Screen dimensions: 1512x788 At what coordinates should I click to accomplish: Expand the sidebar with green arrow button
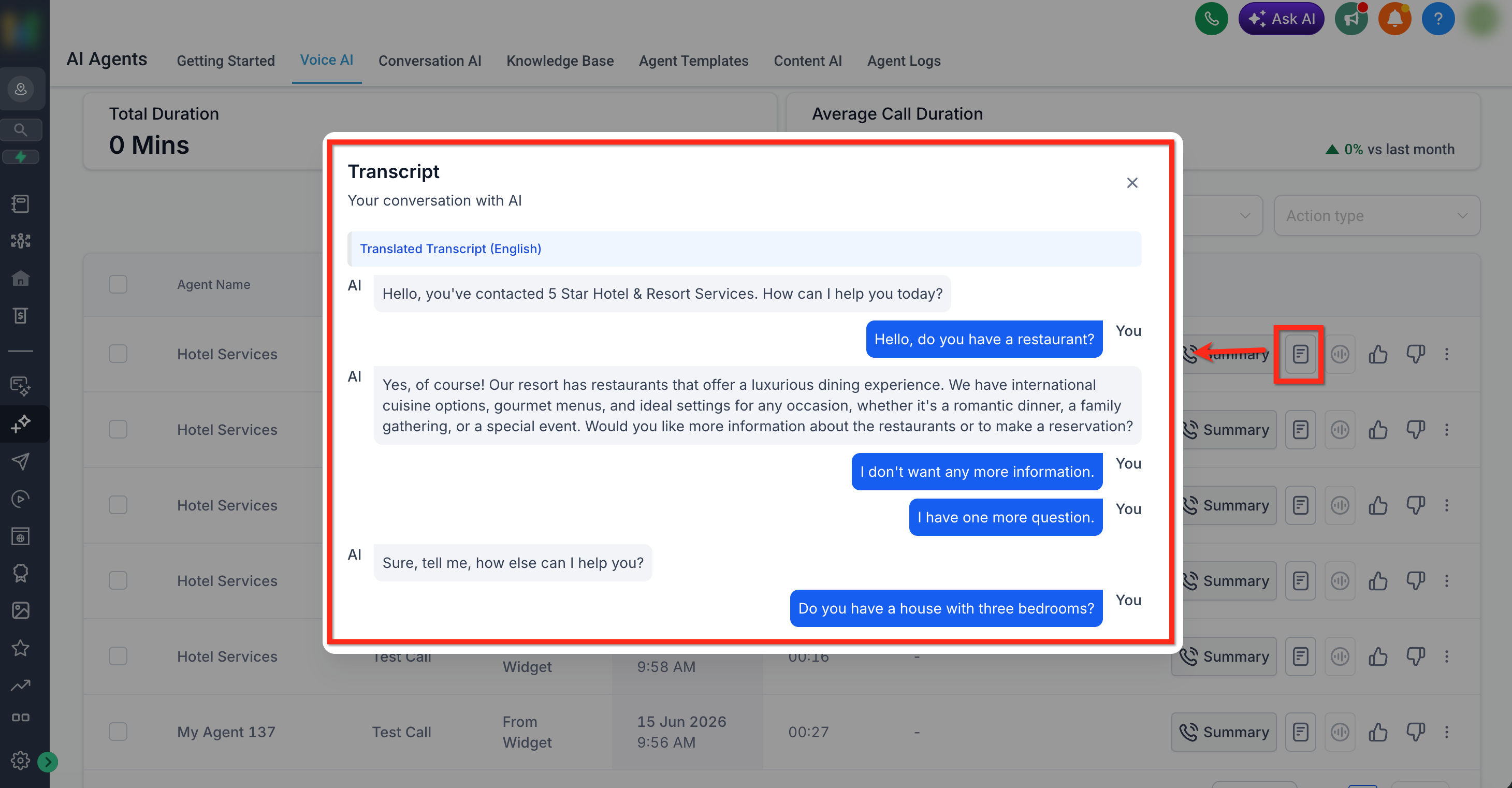point(48,762)
